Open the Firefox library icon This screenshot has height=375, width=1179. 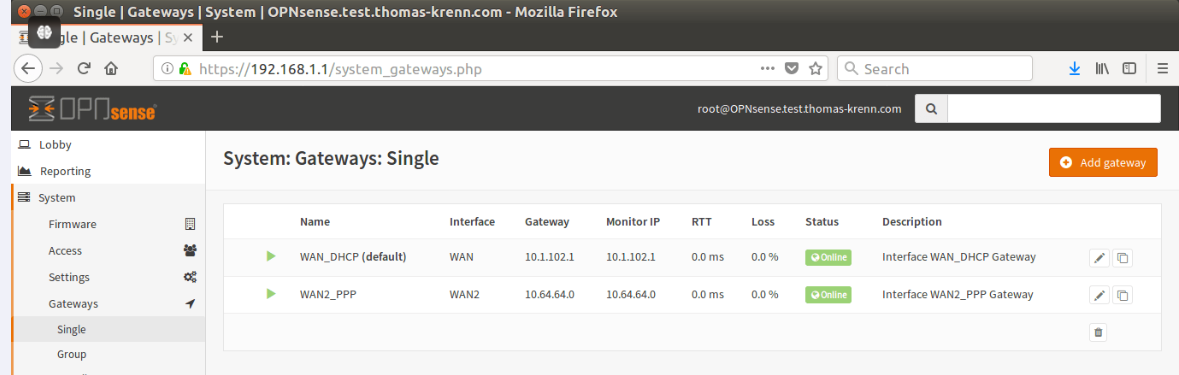click(x=1102, y=68)
